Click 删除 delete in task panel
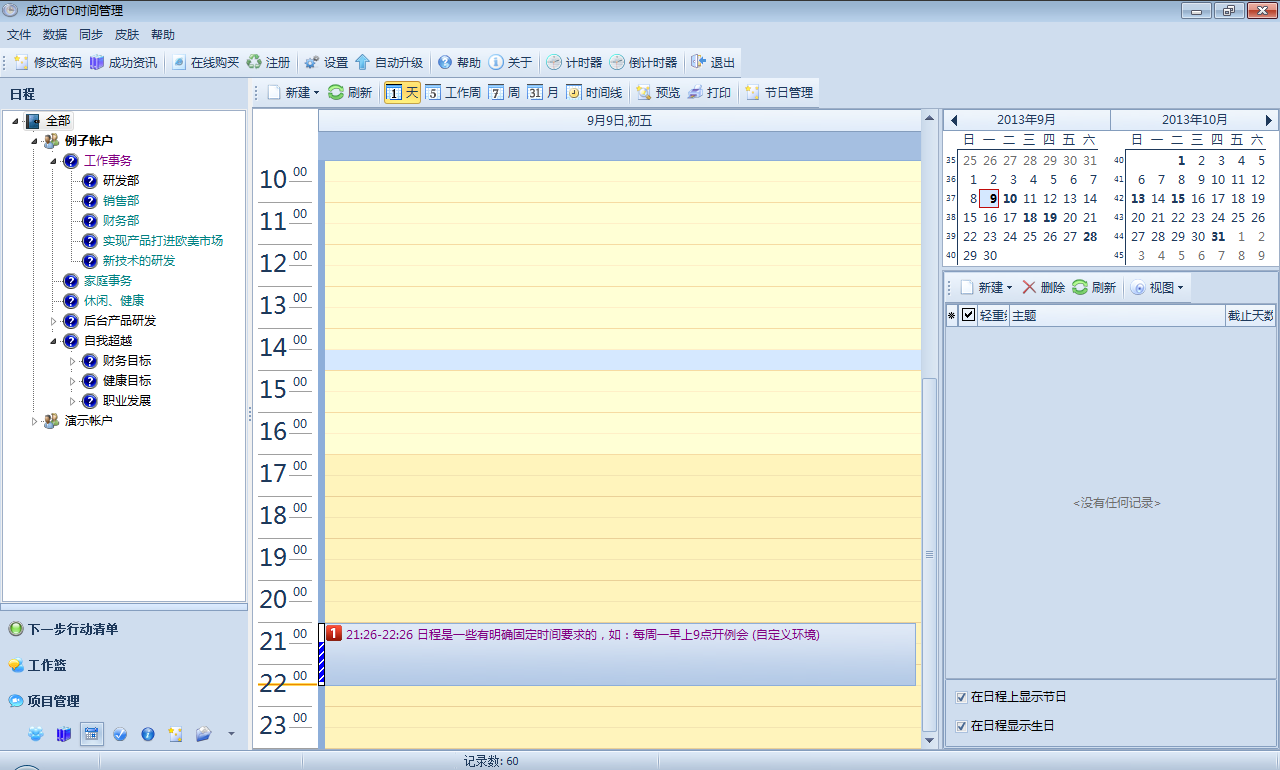The height and width of the screenshot is (770, 1280). click(x=1043, y=287)
